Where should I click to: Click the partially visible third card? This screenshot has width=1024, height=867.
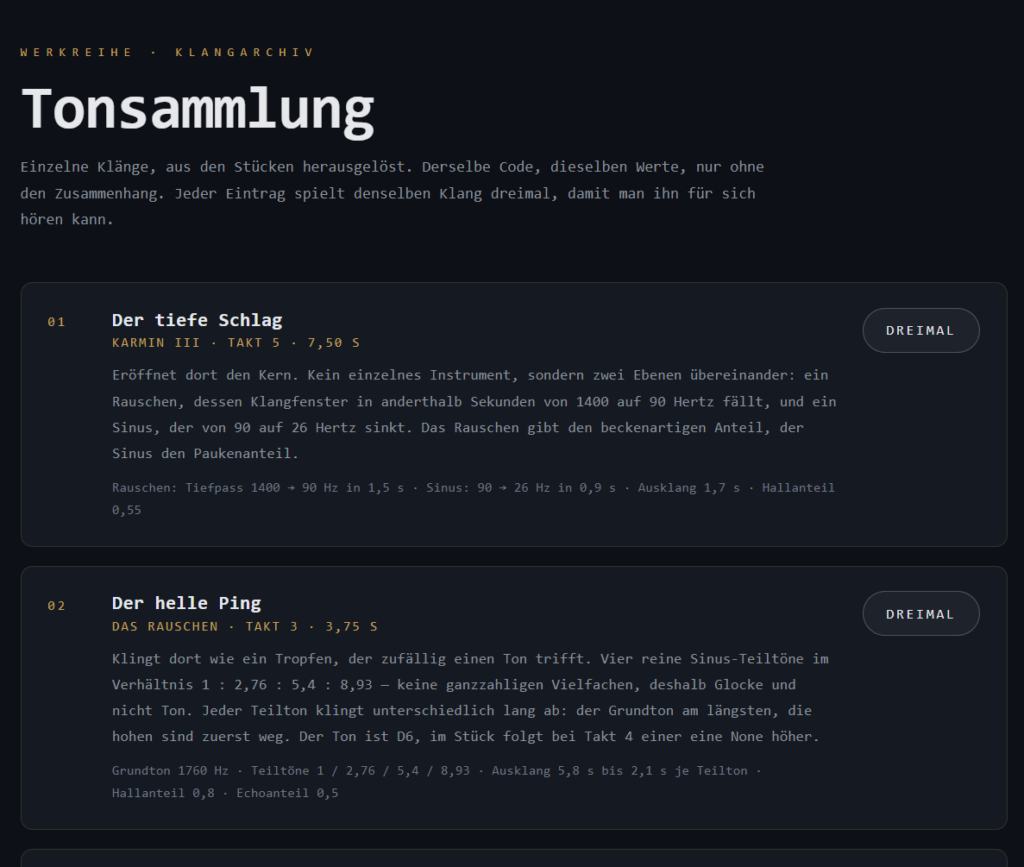pos(514,858)
